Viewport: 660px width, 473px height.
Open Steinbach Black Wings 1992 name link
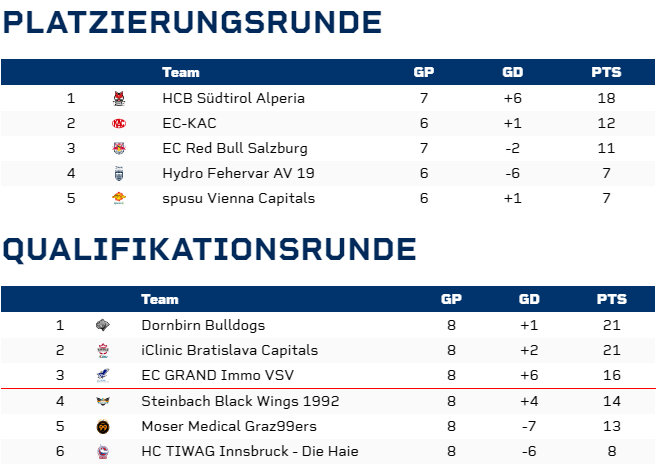[240, 401]
